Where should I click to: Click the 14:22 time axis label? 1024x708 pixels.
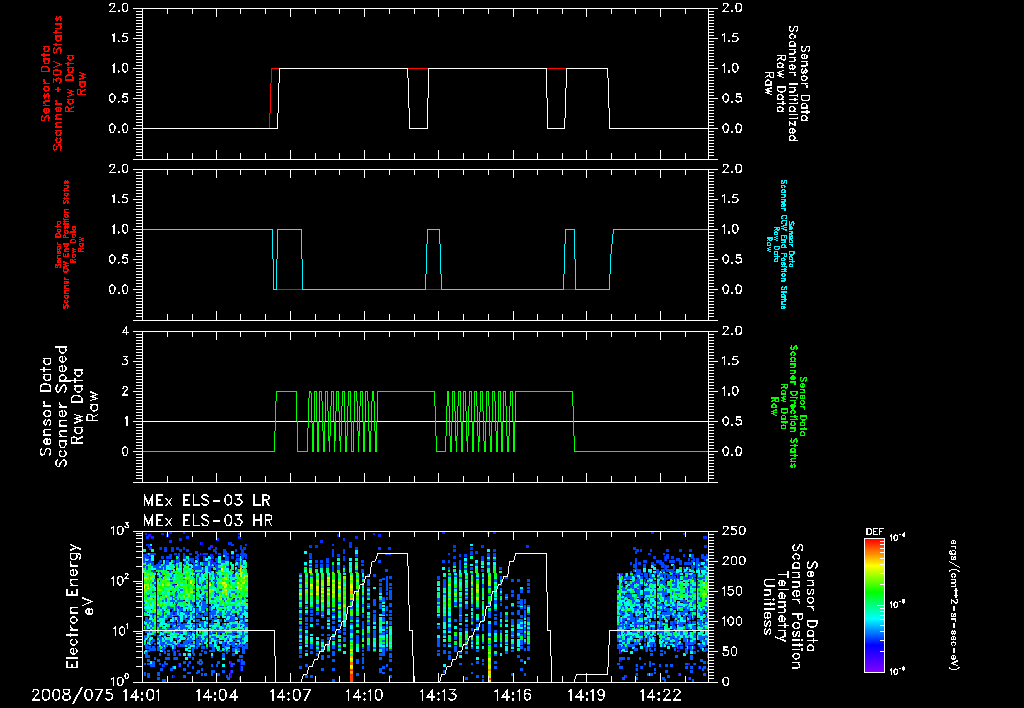pos(660,695)
